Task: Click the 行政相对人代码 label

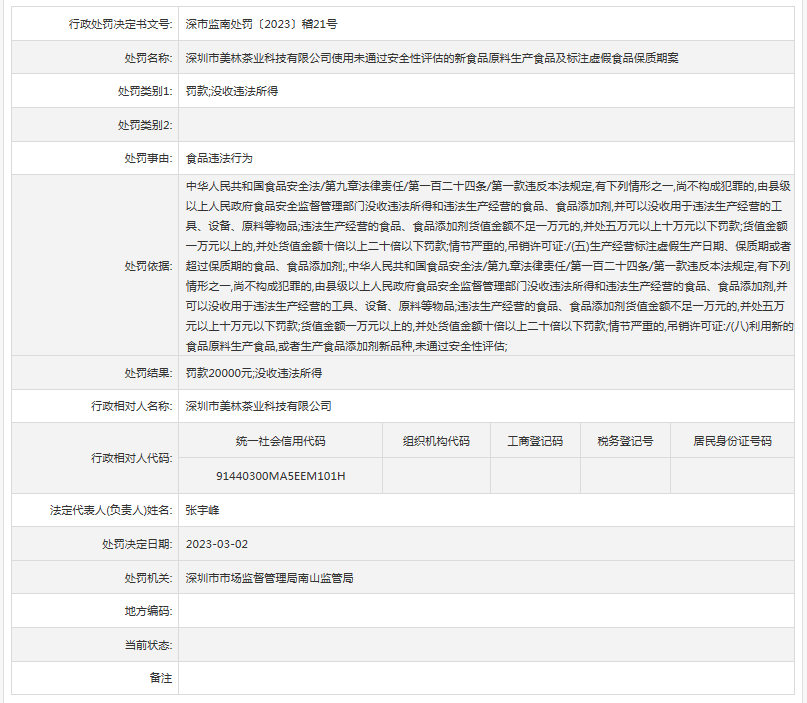Action: [x=132, y=458]
